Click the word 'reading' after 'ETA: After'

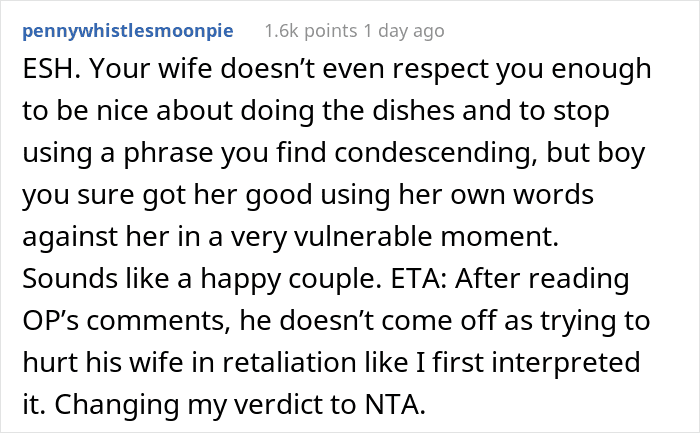pos(579,280)
